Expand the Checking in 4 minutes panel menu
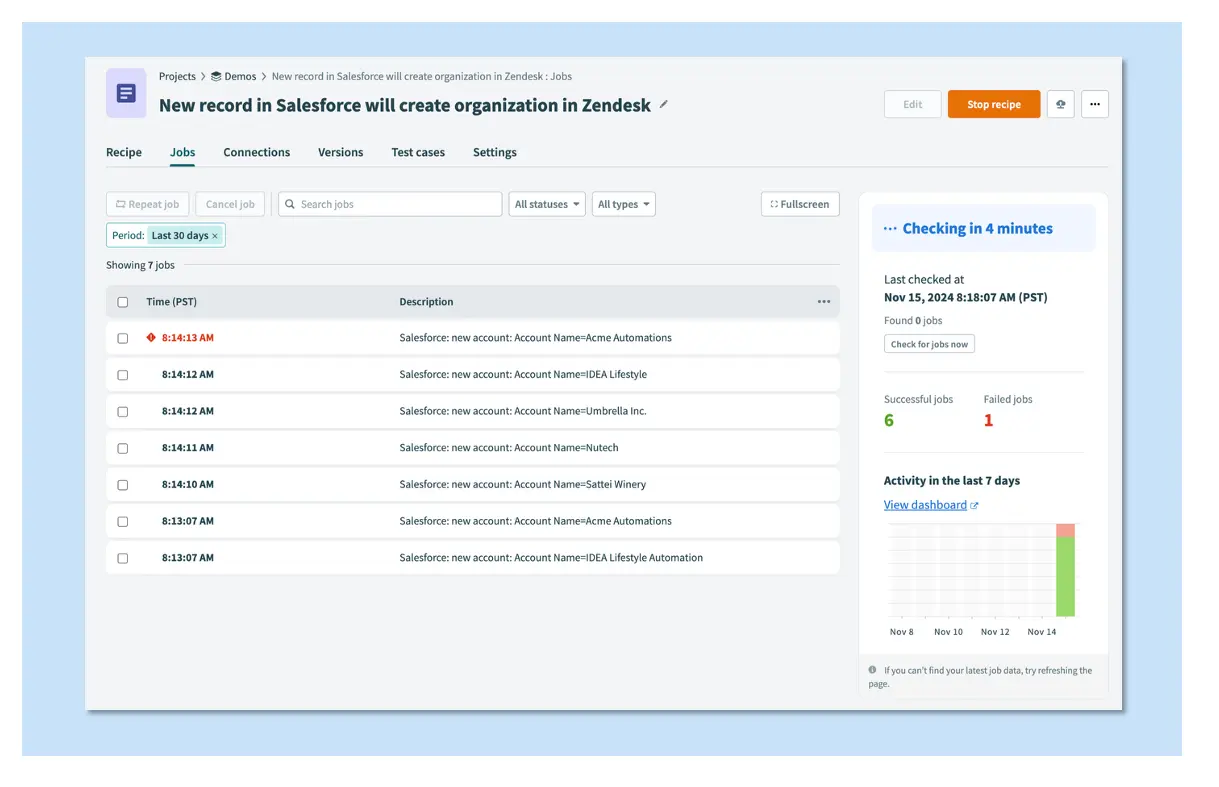 (x=889, y=228)
